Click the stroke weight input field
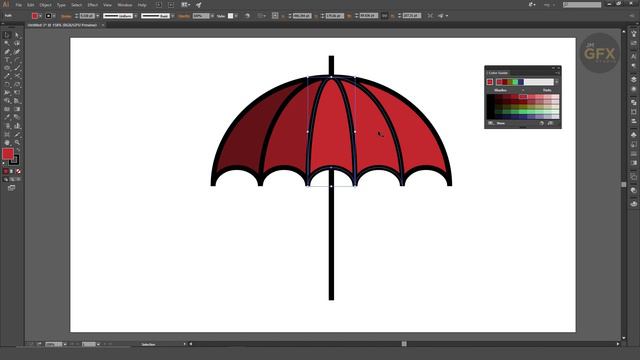The width and height of the screenshot is (640, 360). coord(87,16)
